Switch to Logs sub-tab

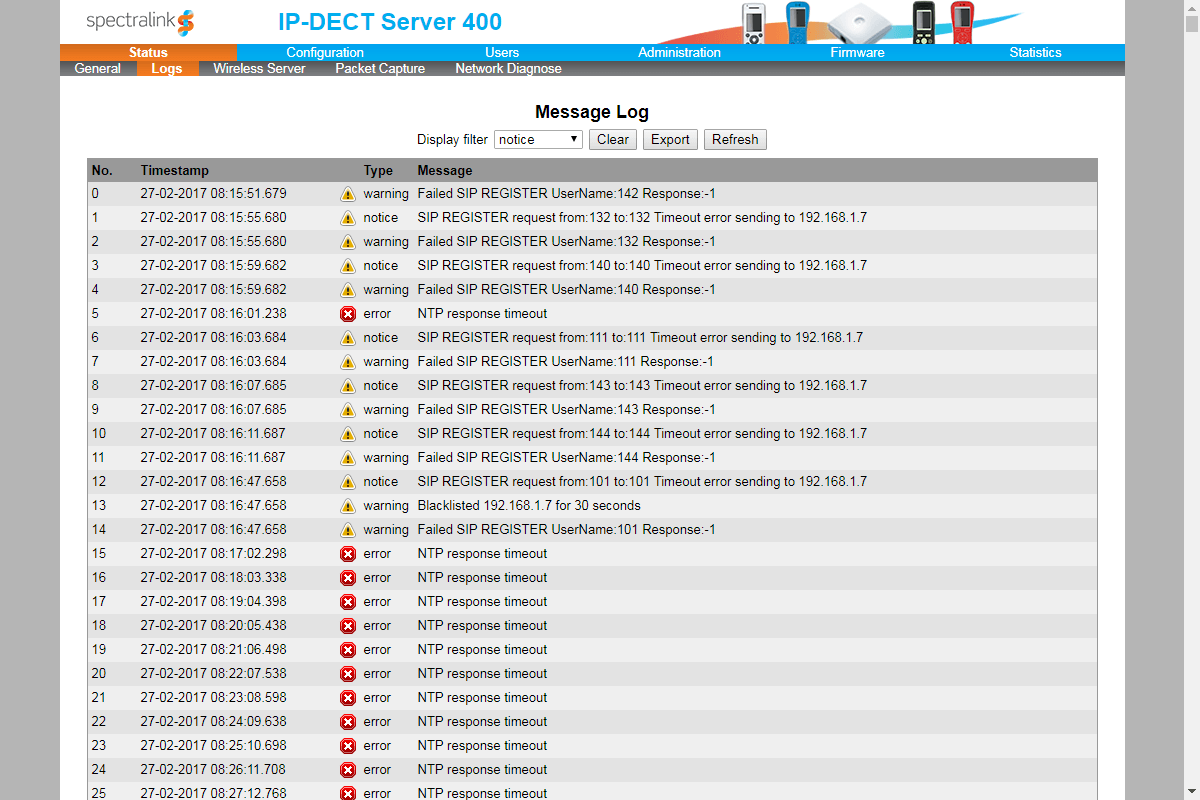coord(166,69)
